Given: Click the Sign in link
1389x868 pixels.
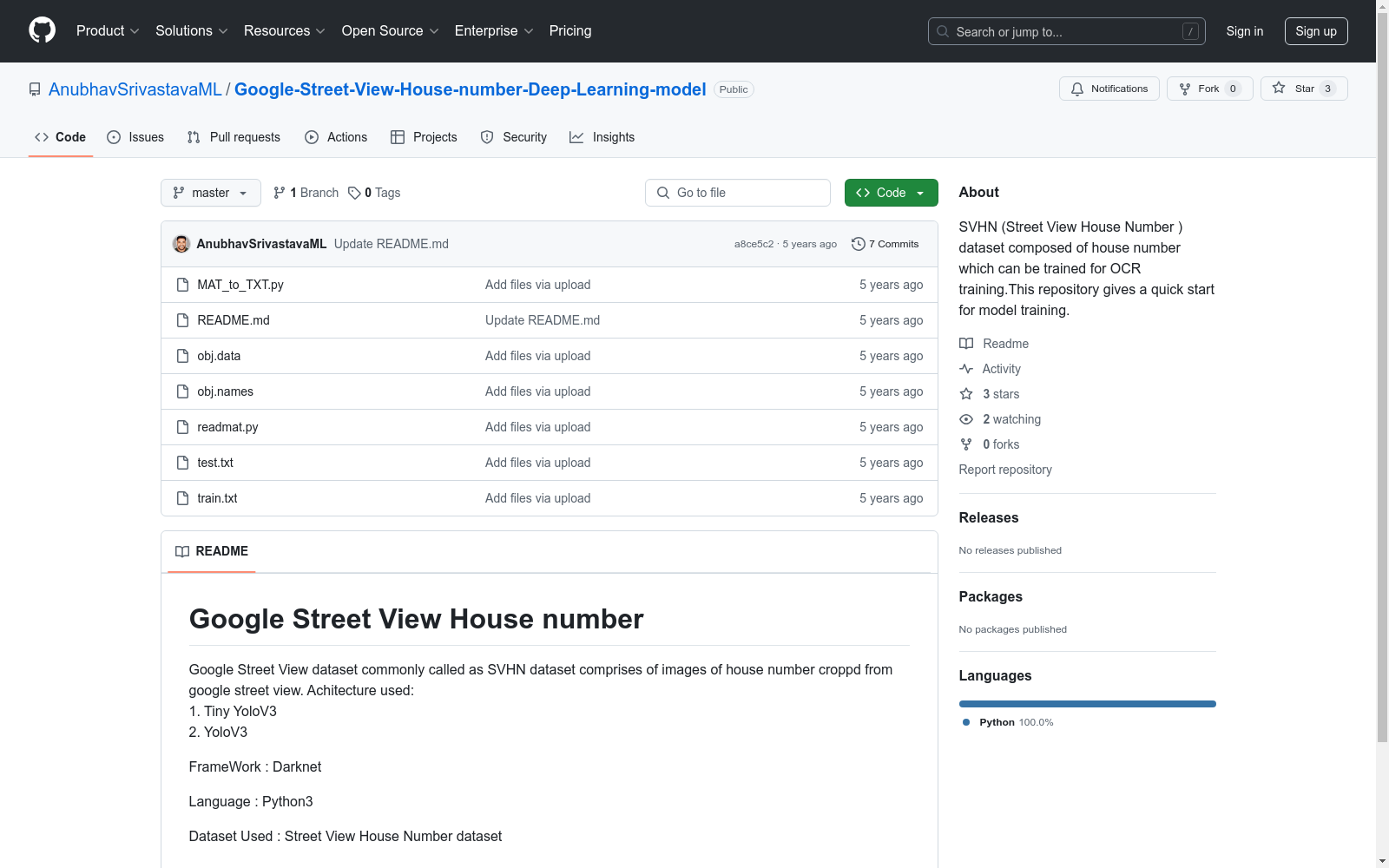Looking at the screenshot, I should [1245, 31].
